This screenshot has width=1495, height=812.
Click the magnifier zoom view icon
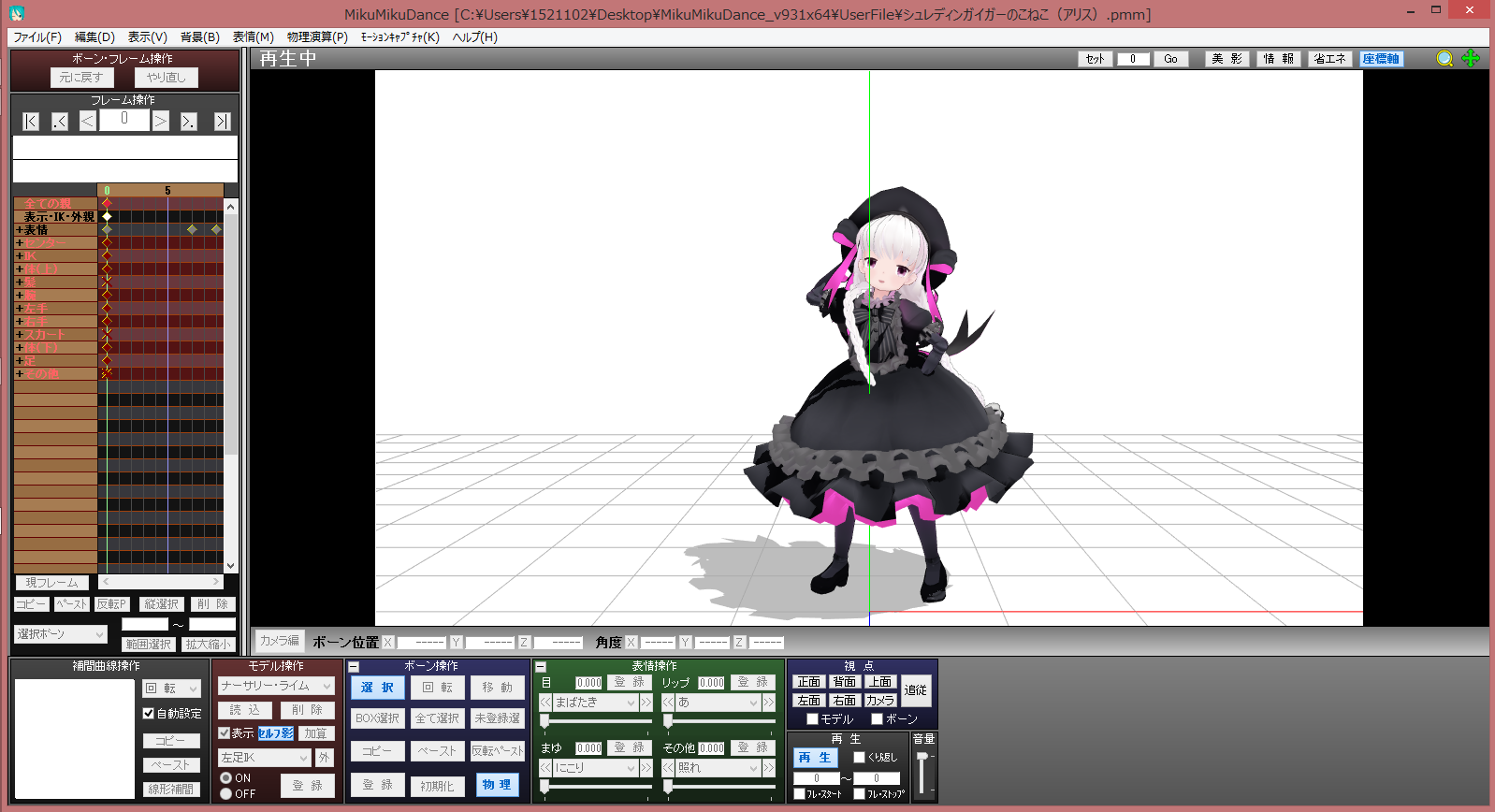(x=1445, y=58)
